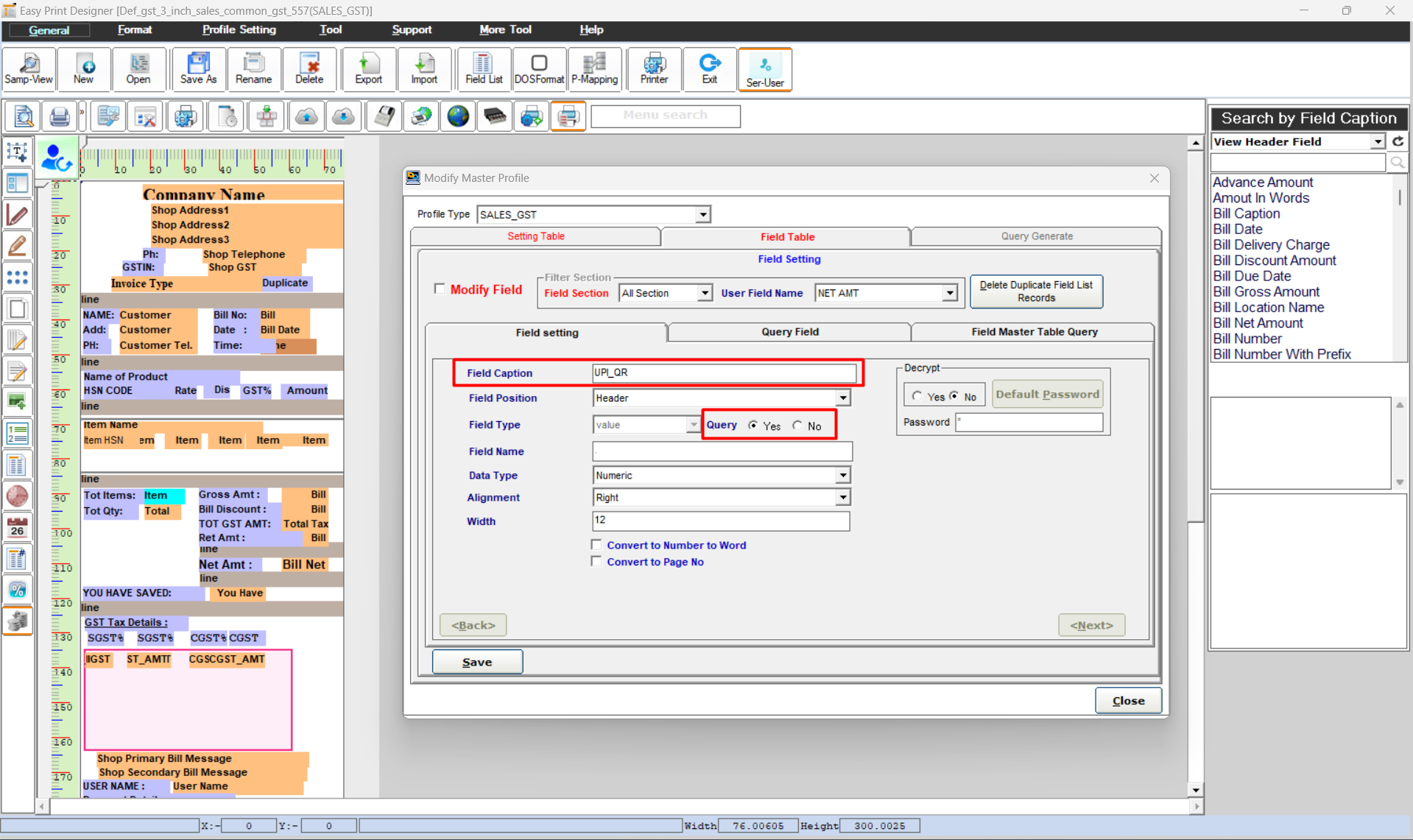Click the globe icon in second toolbar
Viewport: 1413px width, 840px height.
[x=458, y=116]
